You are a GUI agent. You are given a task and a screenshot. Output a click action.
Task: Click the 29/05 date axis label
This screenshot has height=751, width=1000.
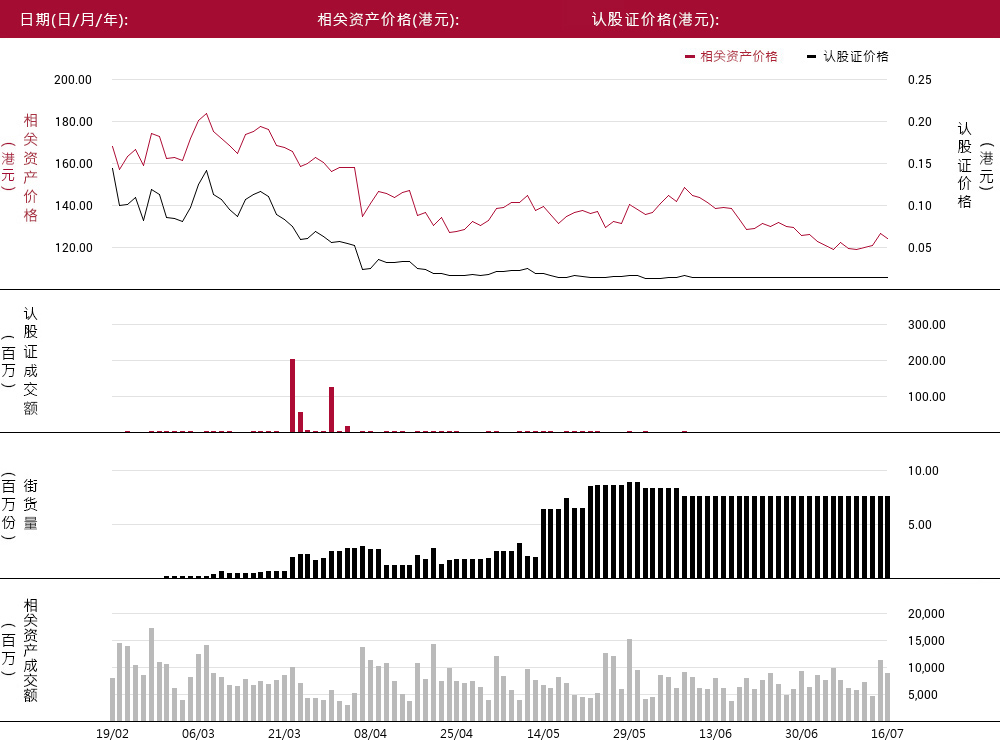629,733
